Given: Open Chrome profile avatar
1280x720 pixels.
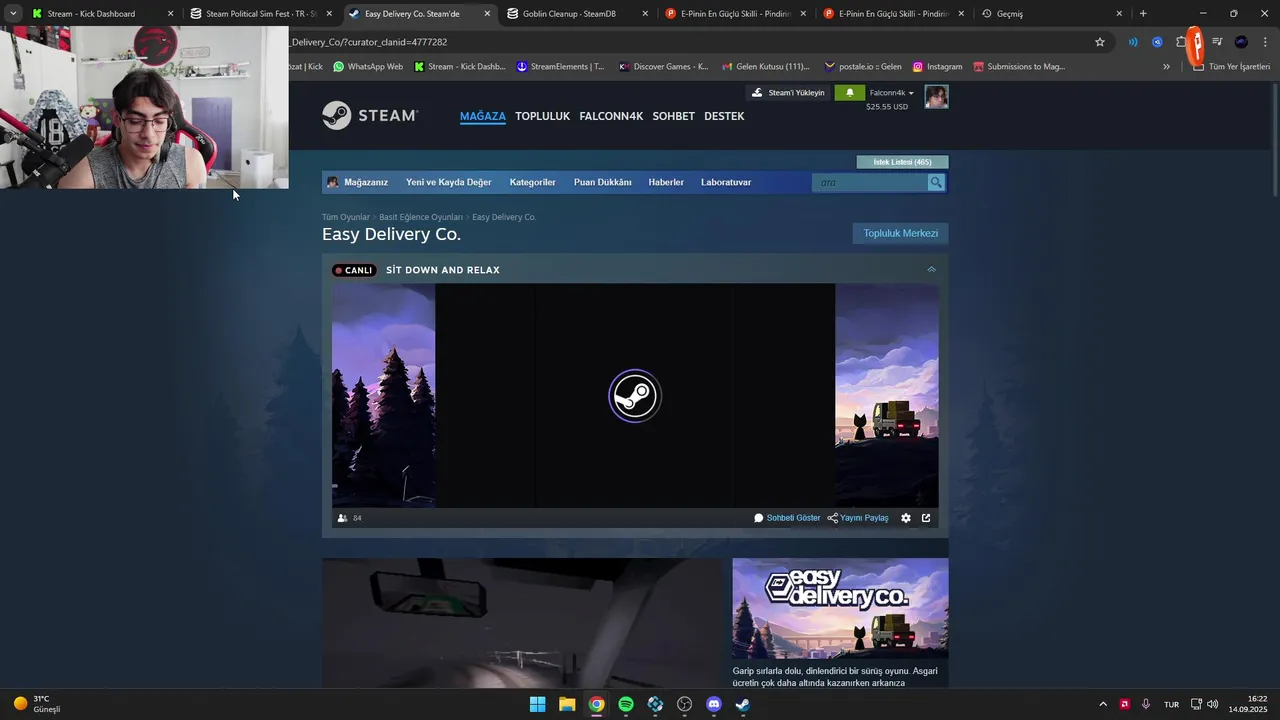Looking at the screenshot, I should [1241, 42].
